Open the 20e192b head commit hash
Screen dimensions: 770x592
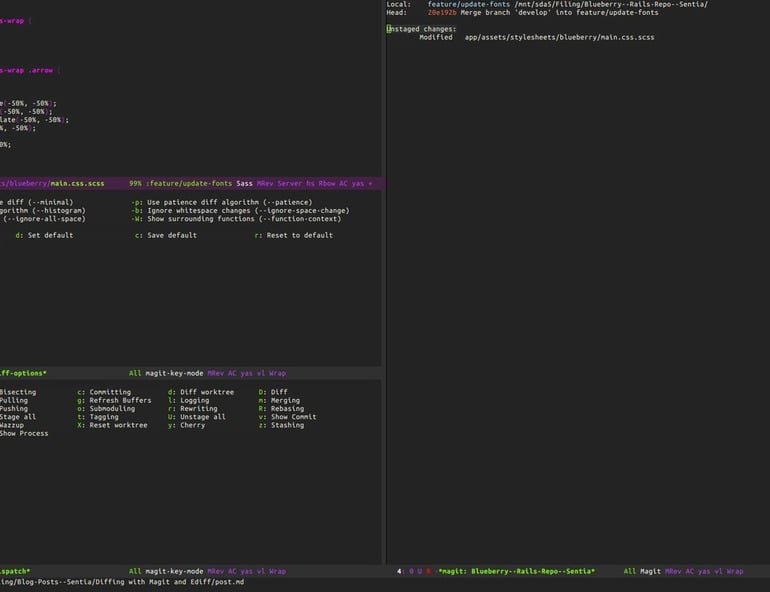pyautogui.click(x=441, y=13)
